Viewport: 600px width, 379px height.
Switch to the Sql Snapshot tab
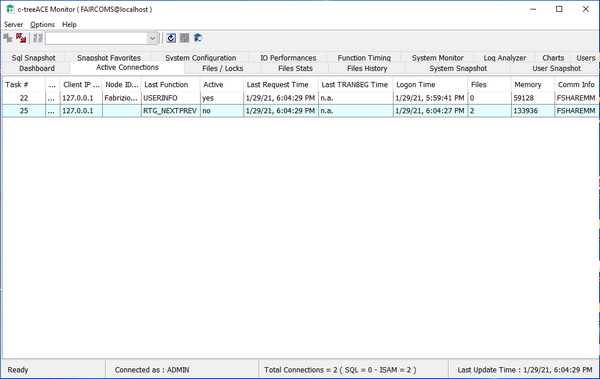(33, 58)
